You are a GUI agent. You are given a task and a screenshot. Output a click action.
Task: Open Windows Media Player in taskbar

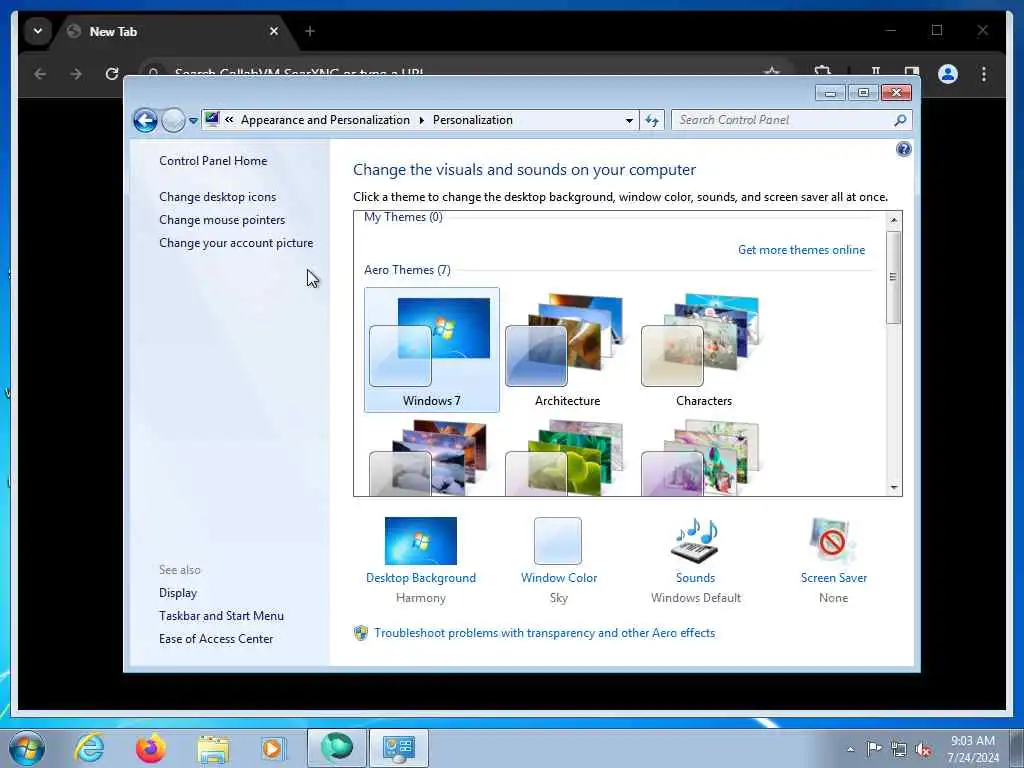[x=273, y=748]
